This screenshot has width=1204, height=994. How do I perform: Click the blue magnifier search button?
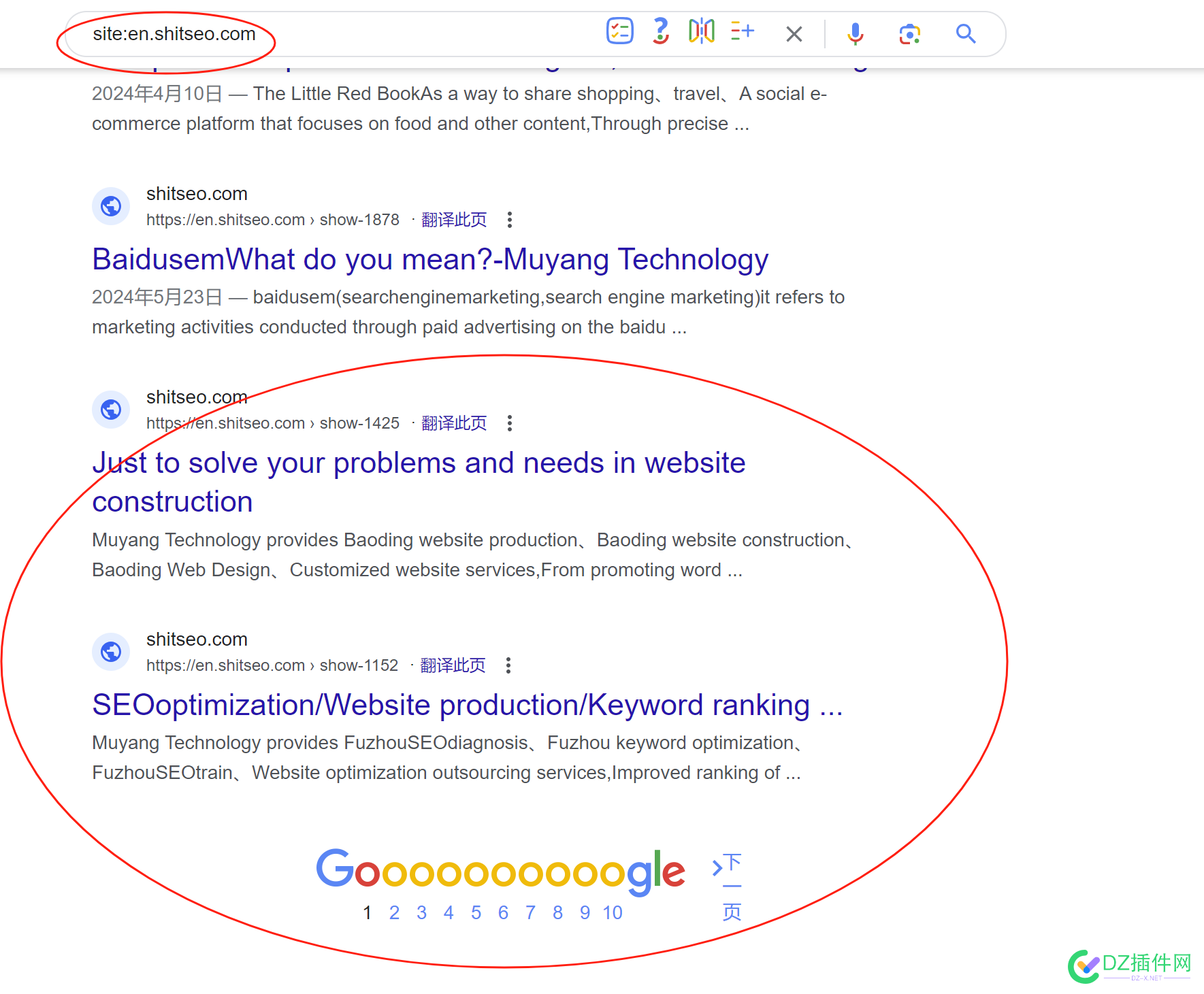[966, 33]
